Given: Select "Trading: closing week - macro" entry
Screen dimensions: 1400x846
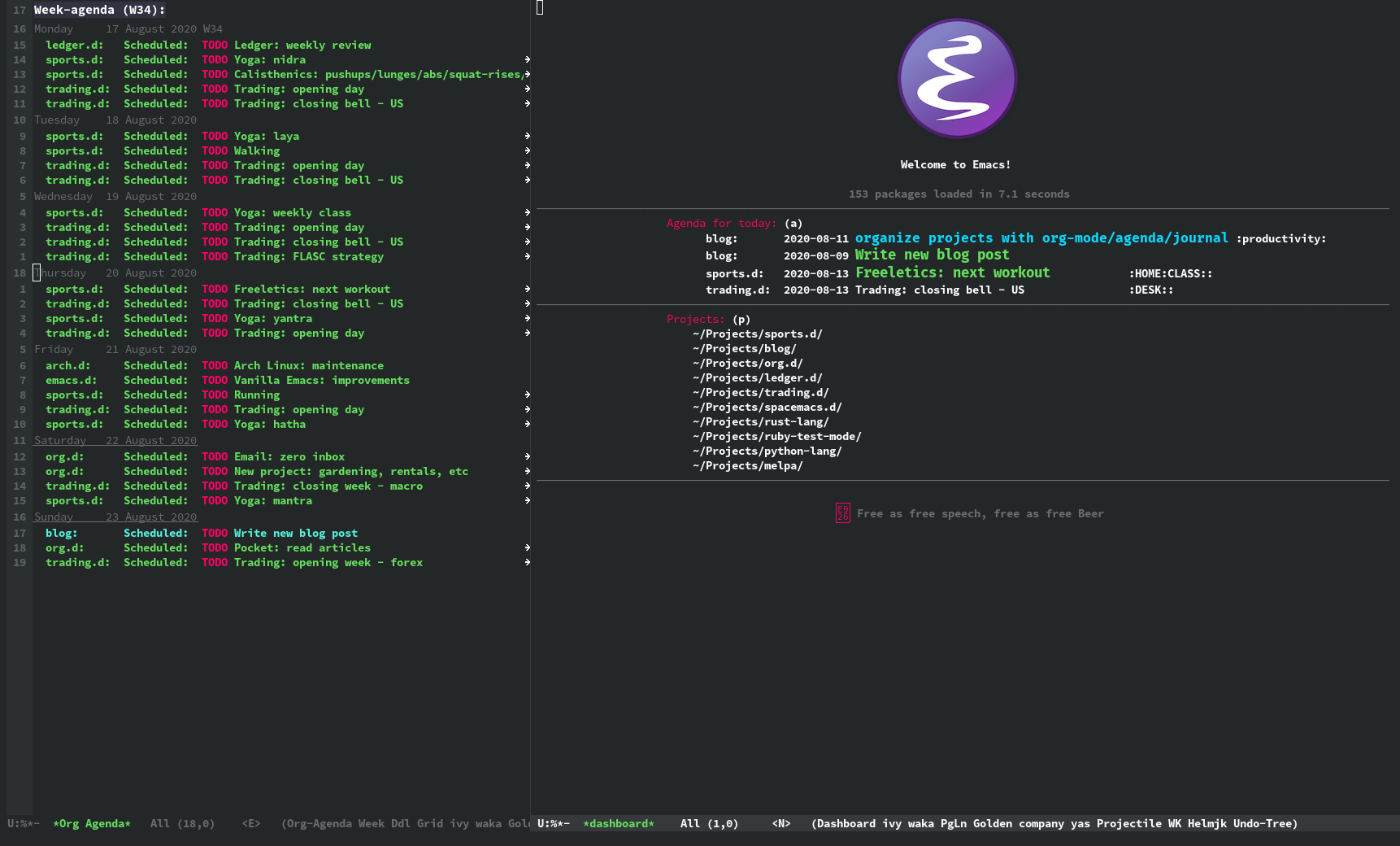Looking at the screenshot, I should click(328, 486).
